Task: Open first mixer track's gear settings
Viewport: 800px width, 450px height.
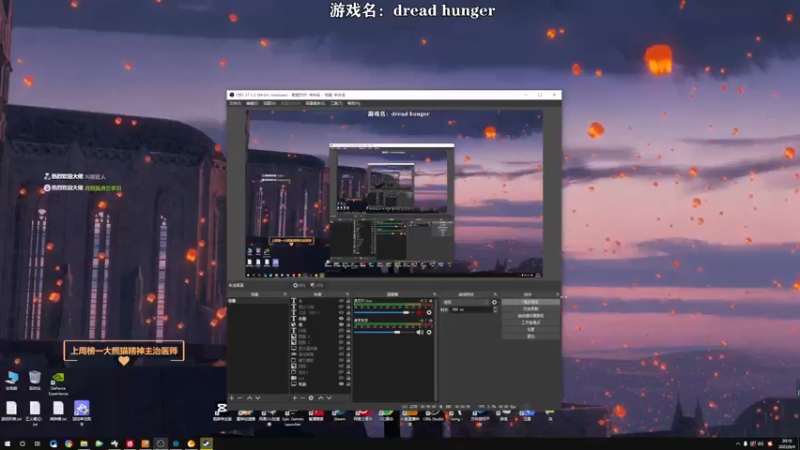Action: tap(429, 312)
